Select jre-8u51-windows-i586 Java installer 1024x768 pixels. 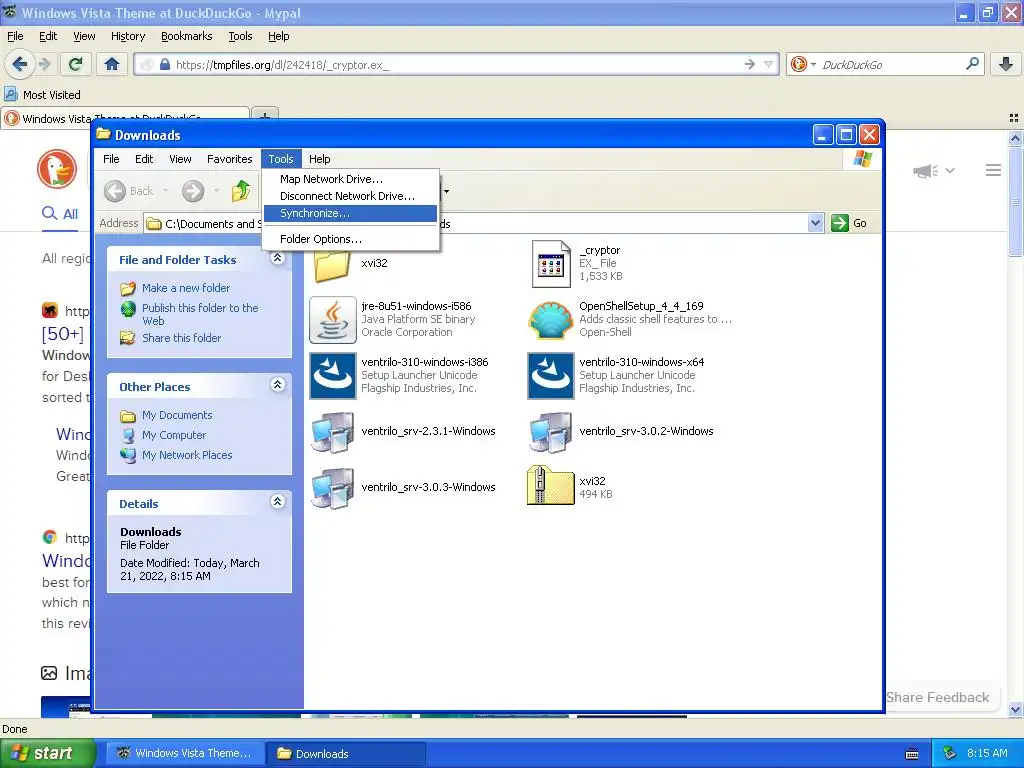pyautogui.click(x=333, y=319)
